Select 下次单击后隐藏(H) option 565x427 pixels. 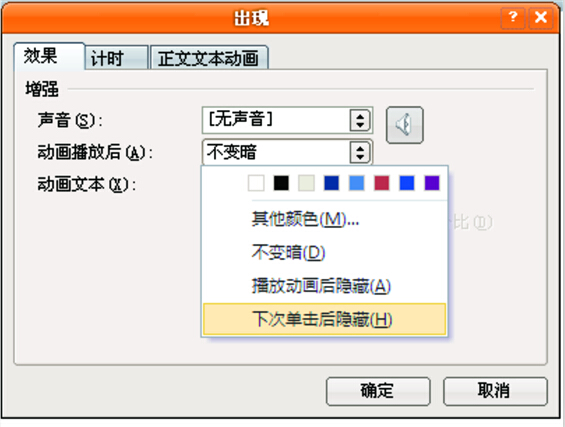click(x=324, y=319)
